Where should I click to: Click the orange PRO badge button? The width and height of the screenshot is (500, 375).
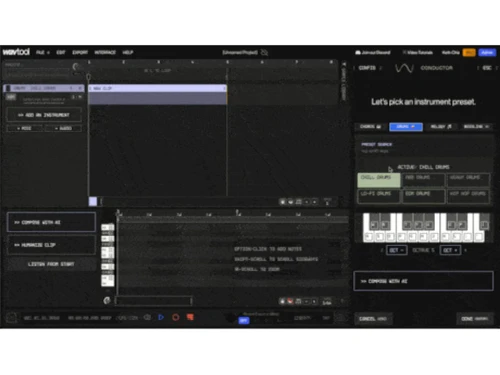469,52
